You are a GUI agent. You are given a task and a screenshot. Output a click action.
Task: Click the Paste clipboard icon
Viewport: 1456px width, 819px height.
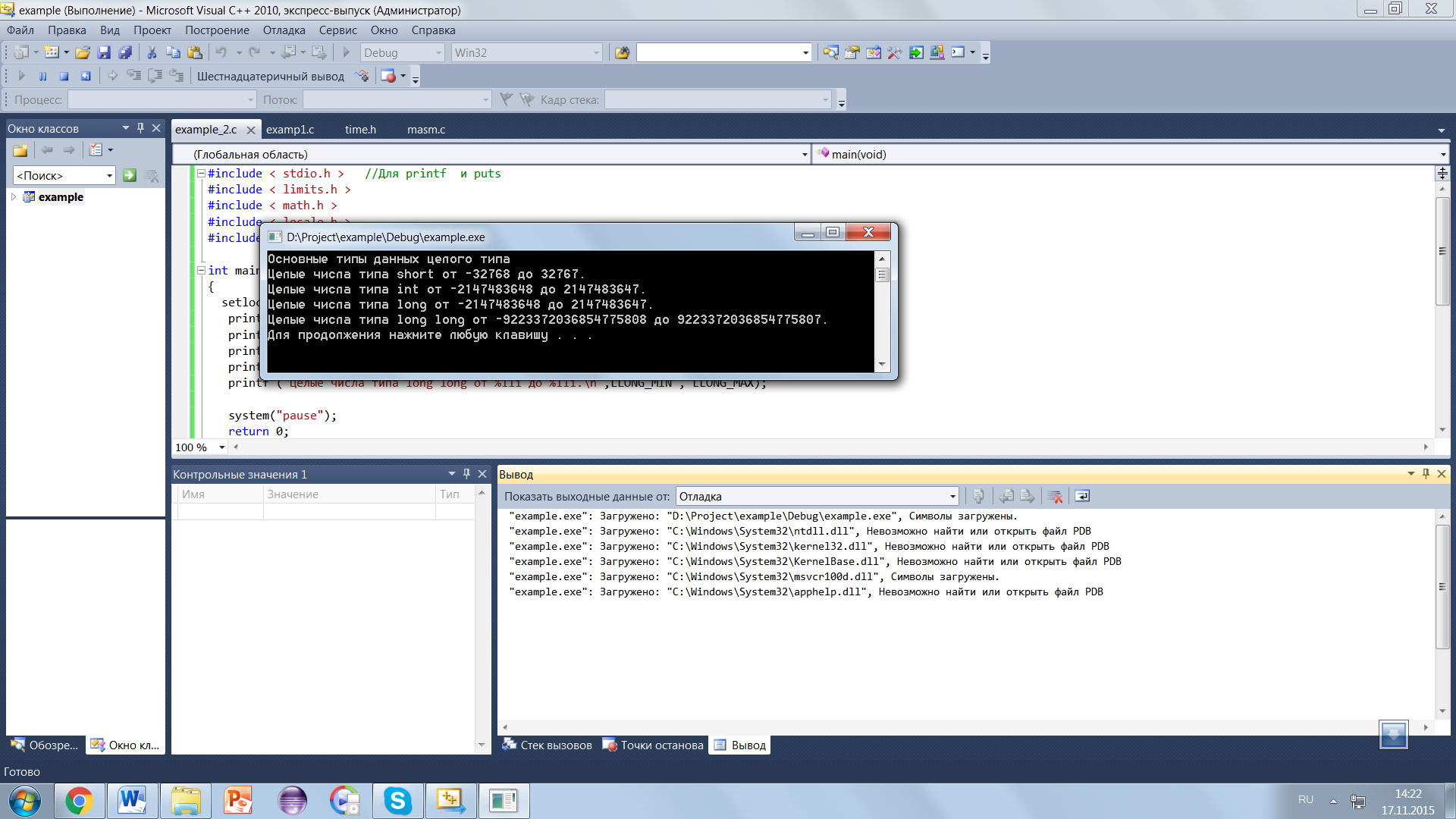pos(195,52)
